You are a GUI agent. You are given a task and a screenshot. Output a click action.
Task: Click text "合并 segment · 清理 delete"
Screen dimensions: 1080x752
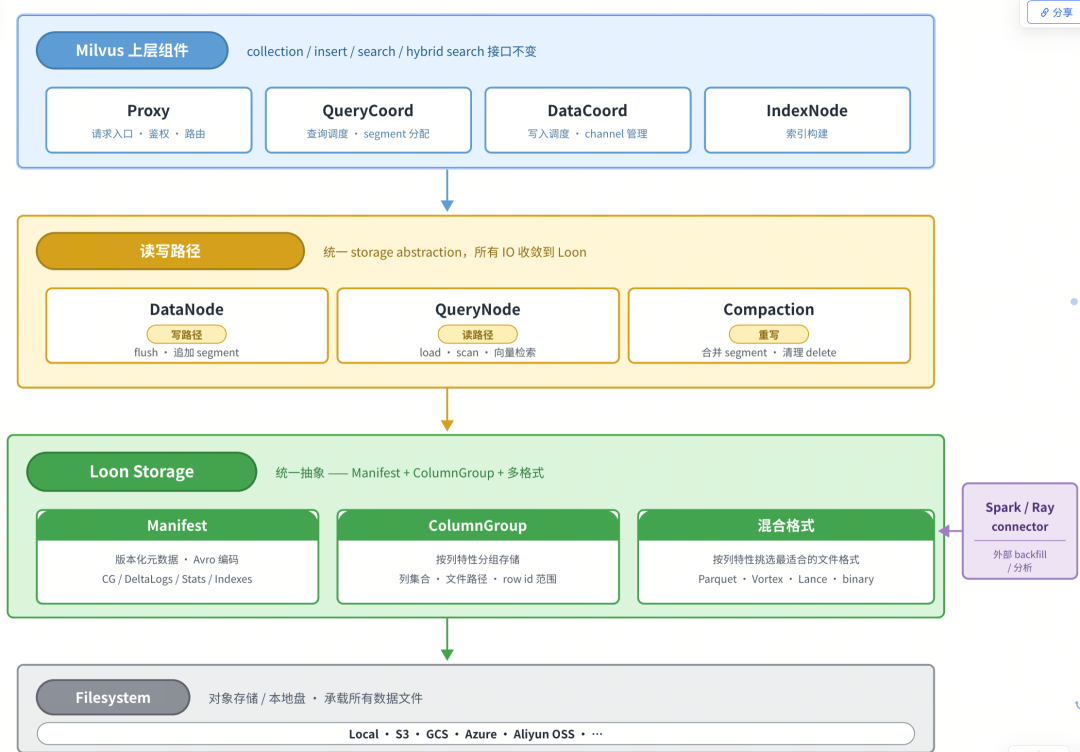click(x=769, y=353)
